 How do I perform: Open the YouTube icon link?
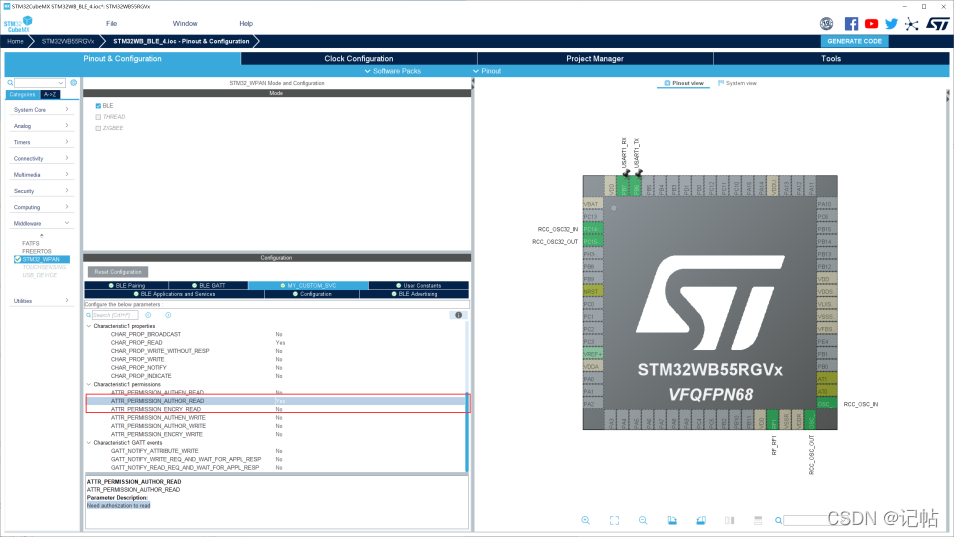871,24
